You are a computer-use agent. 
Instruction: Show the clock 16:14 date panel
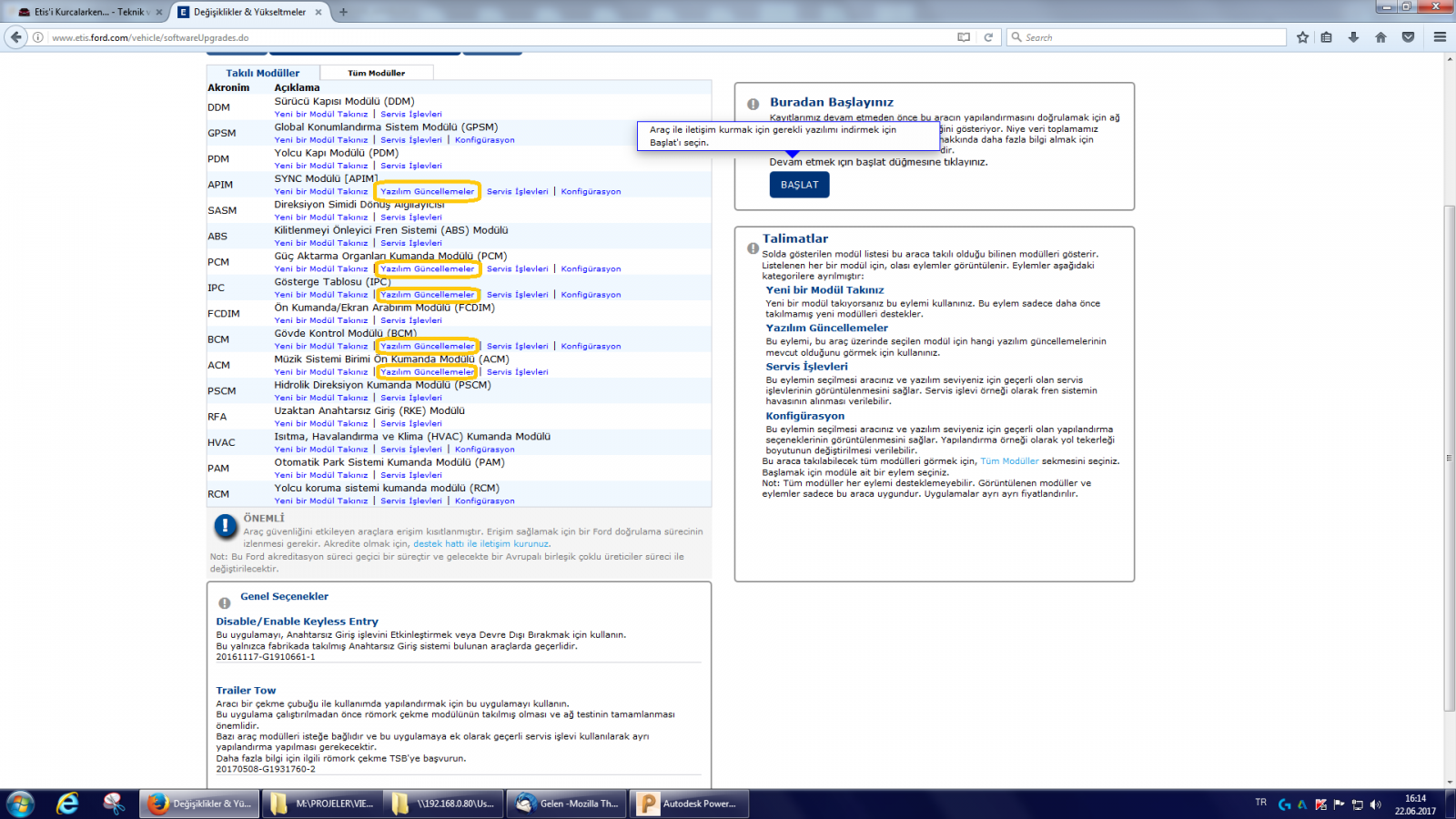coord(1415,804)
